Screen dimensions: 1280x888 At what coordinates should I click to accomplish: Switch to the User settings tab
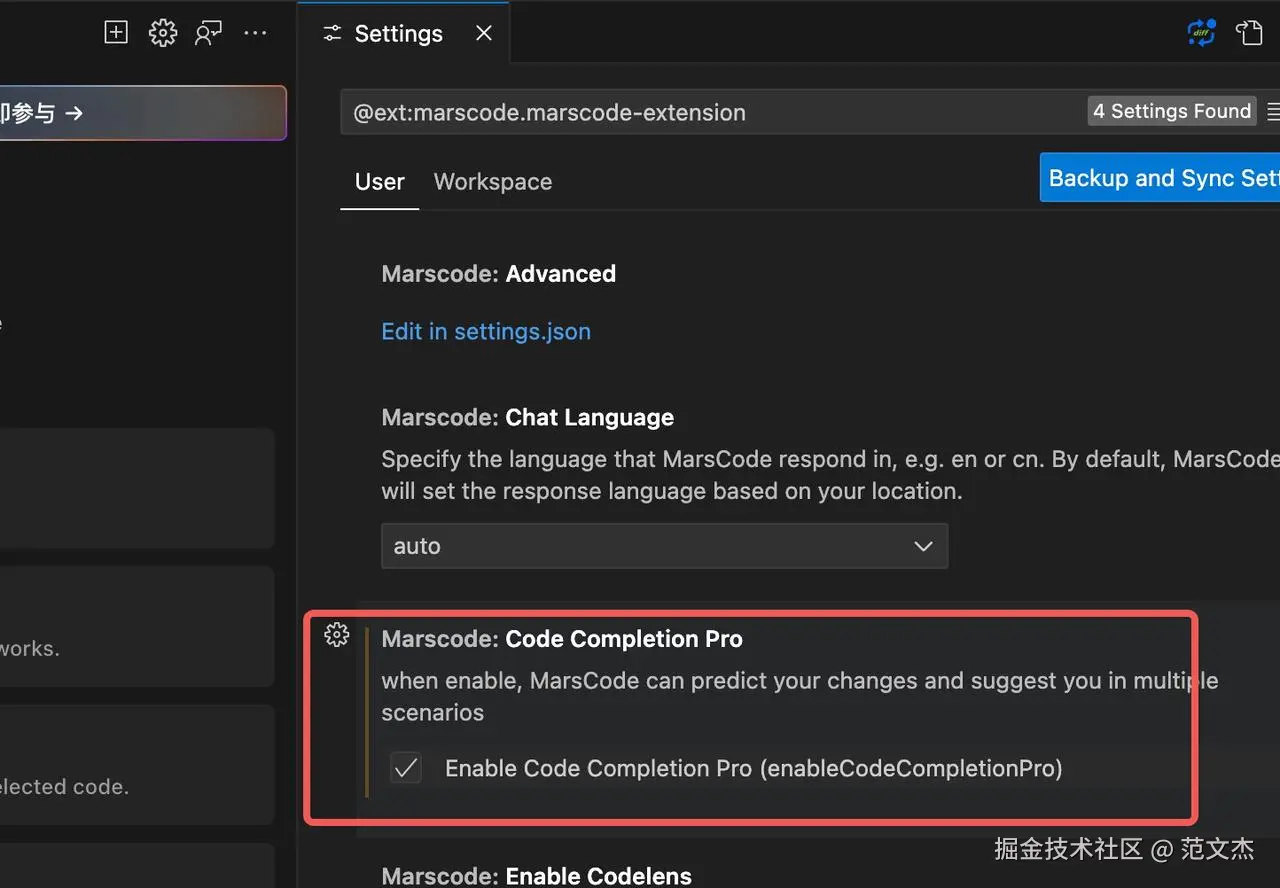380,182
